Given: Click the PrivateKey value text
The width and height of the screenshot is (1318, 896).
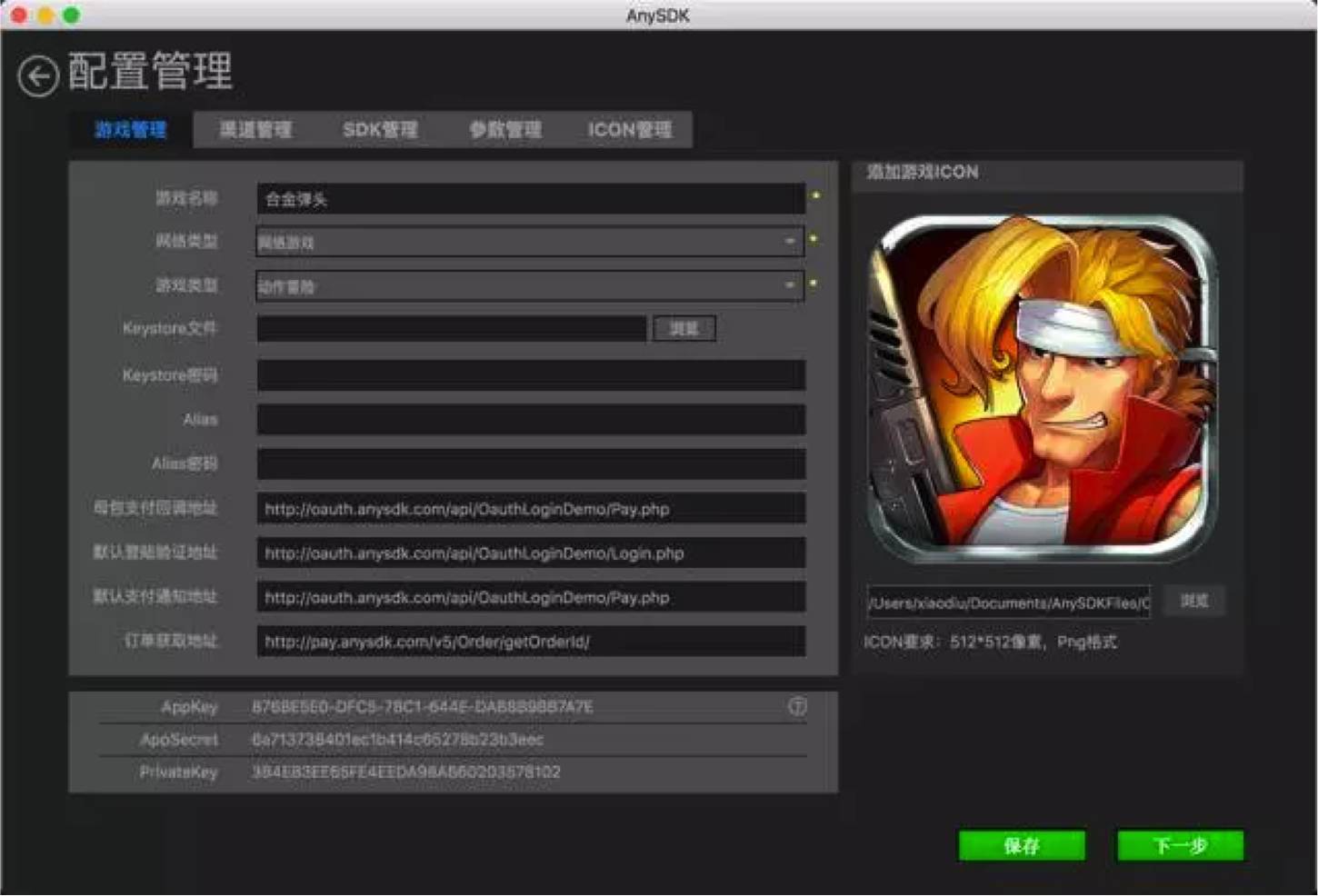Looking at the screenshot, I should click(x=406, y=772).
